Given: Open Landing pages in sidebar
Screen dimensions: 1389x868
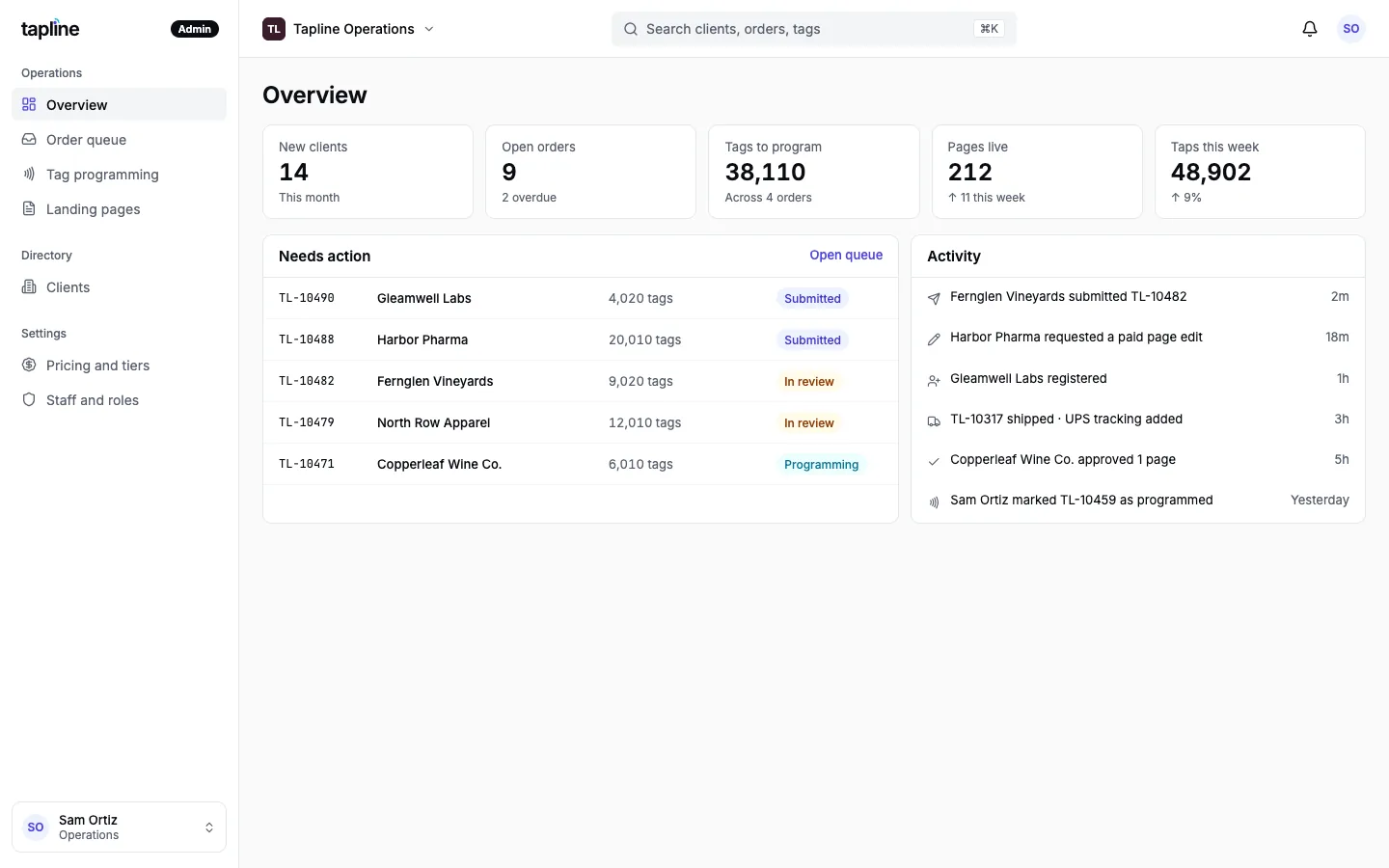Looking at the screenshot, I should coord(119,208).
